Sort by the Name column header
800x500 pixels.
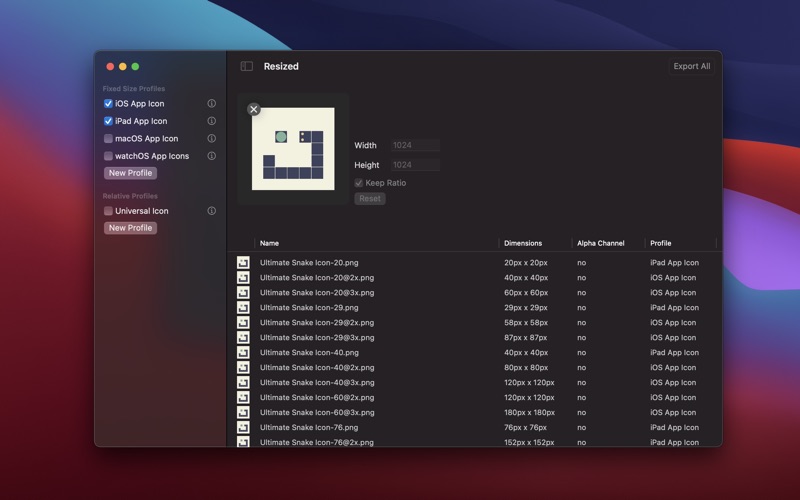click(x=269, y=243)
